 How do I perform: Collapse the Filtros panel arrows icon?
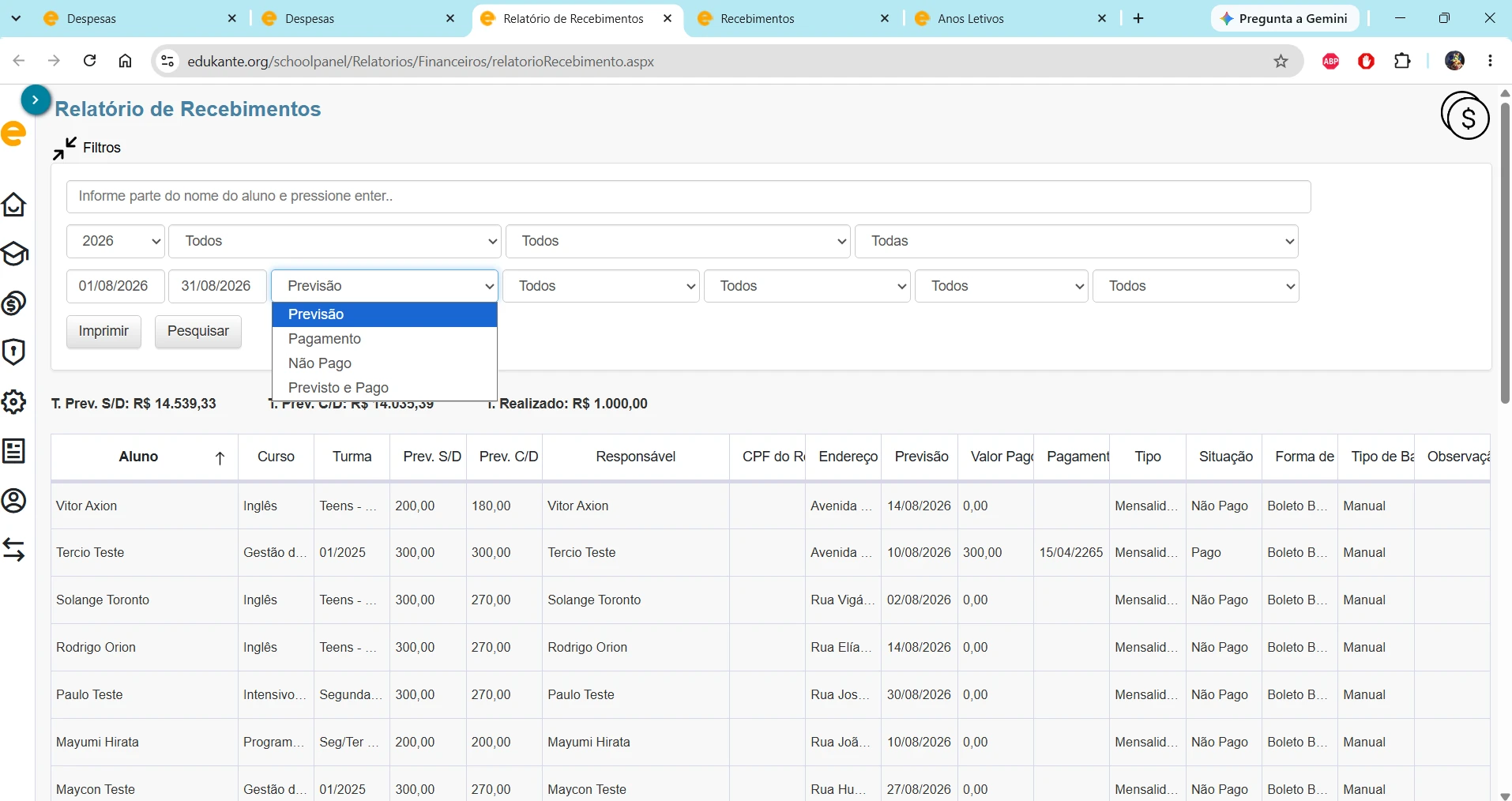[65, 148]
